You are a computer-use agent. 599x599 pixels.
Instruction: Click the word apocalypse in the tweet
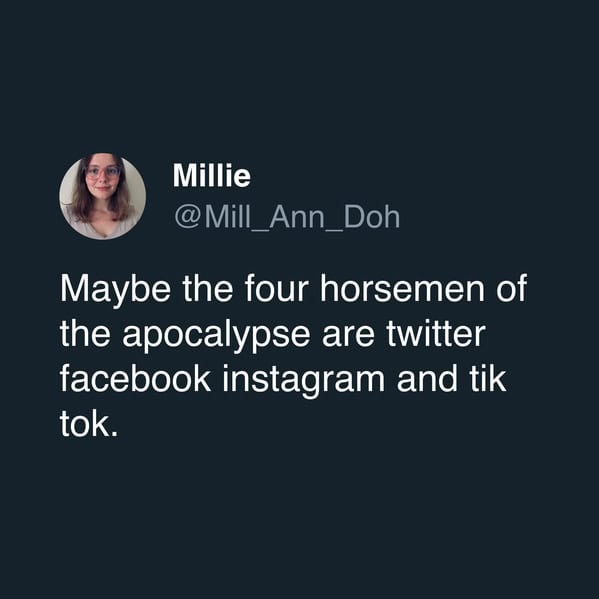(x=216, y=335)
